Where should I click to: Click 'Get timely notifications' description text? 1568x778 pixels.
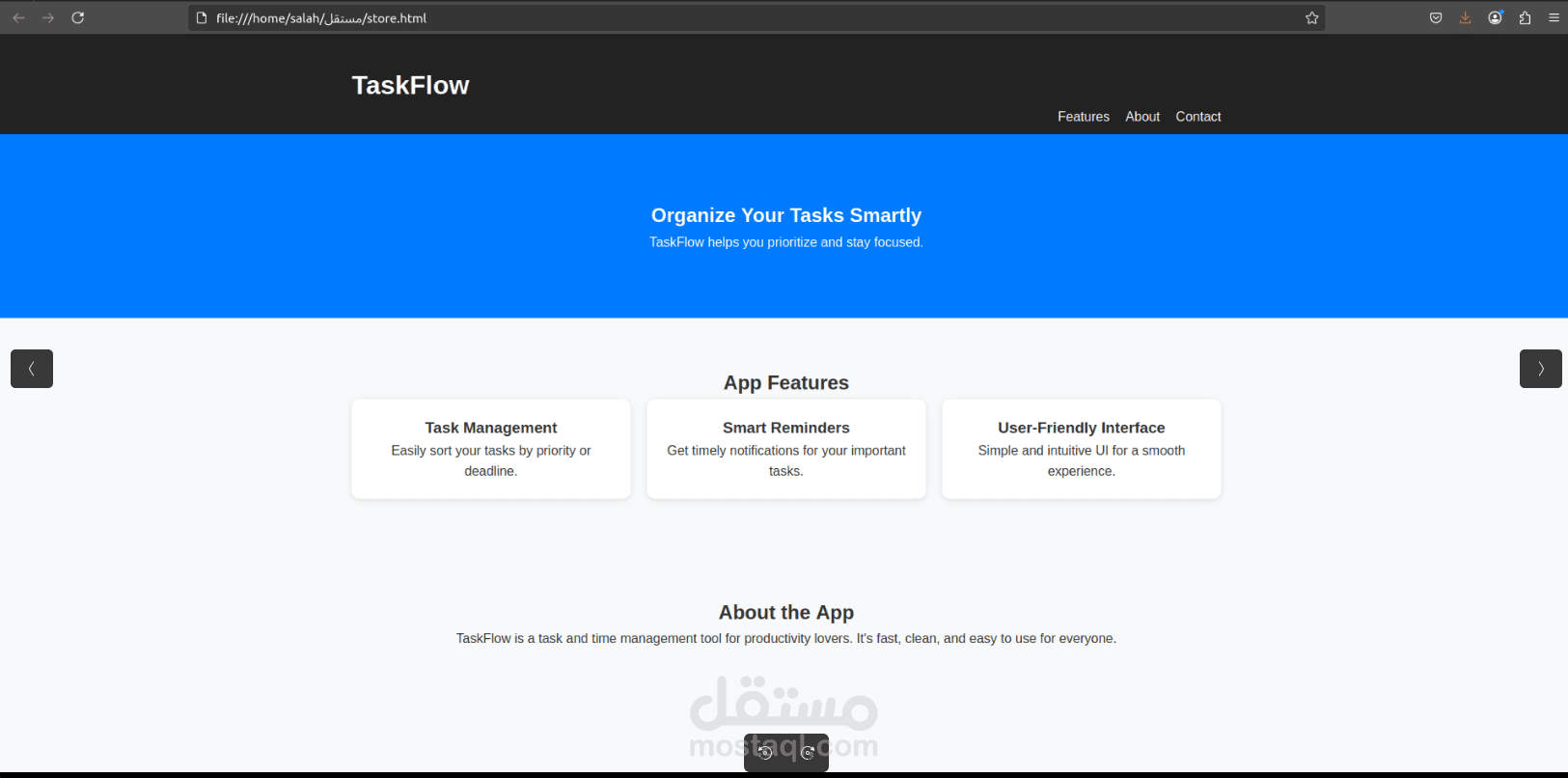pos(786,460)
